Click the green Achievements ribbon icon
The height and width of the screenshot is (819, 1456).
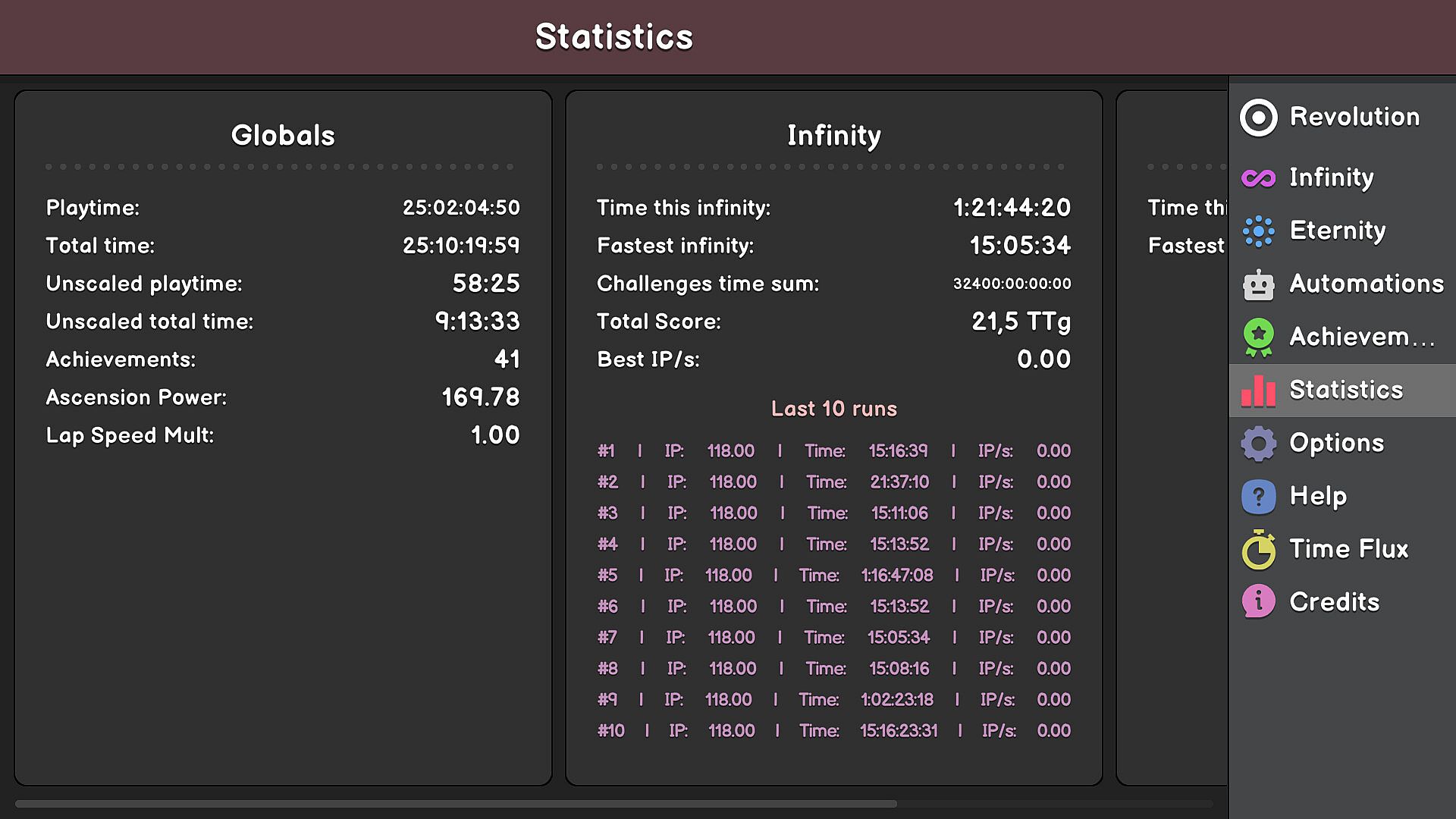click(x=1258, y=337)
